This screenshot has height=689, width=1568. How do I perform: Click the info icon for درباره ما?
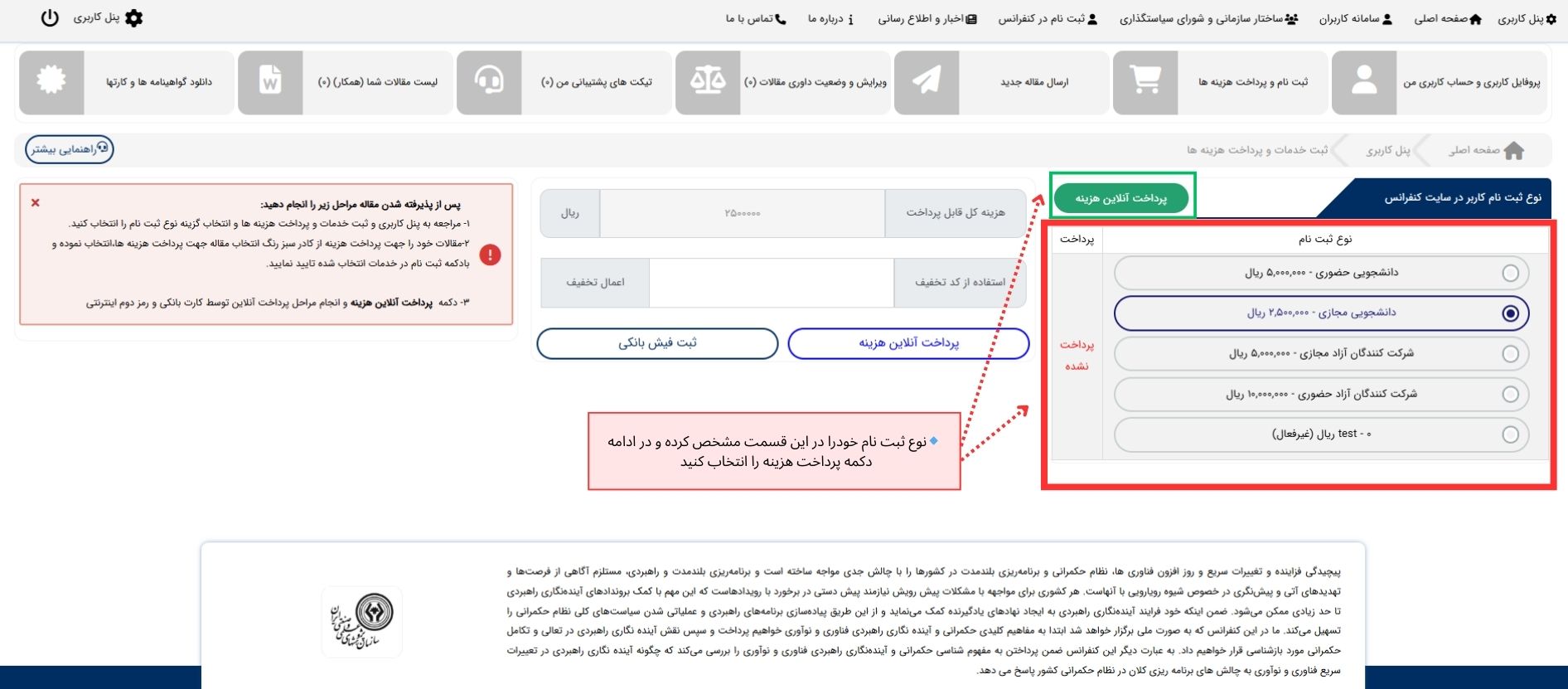click(x=851, y=19)
